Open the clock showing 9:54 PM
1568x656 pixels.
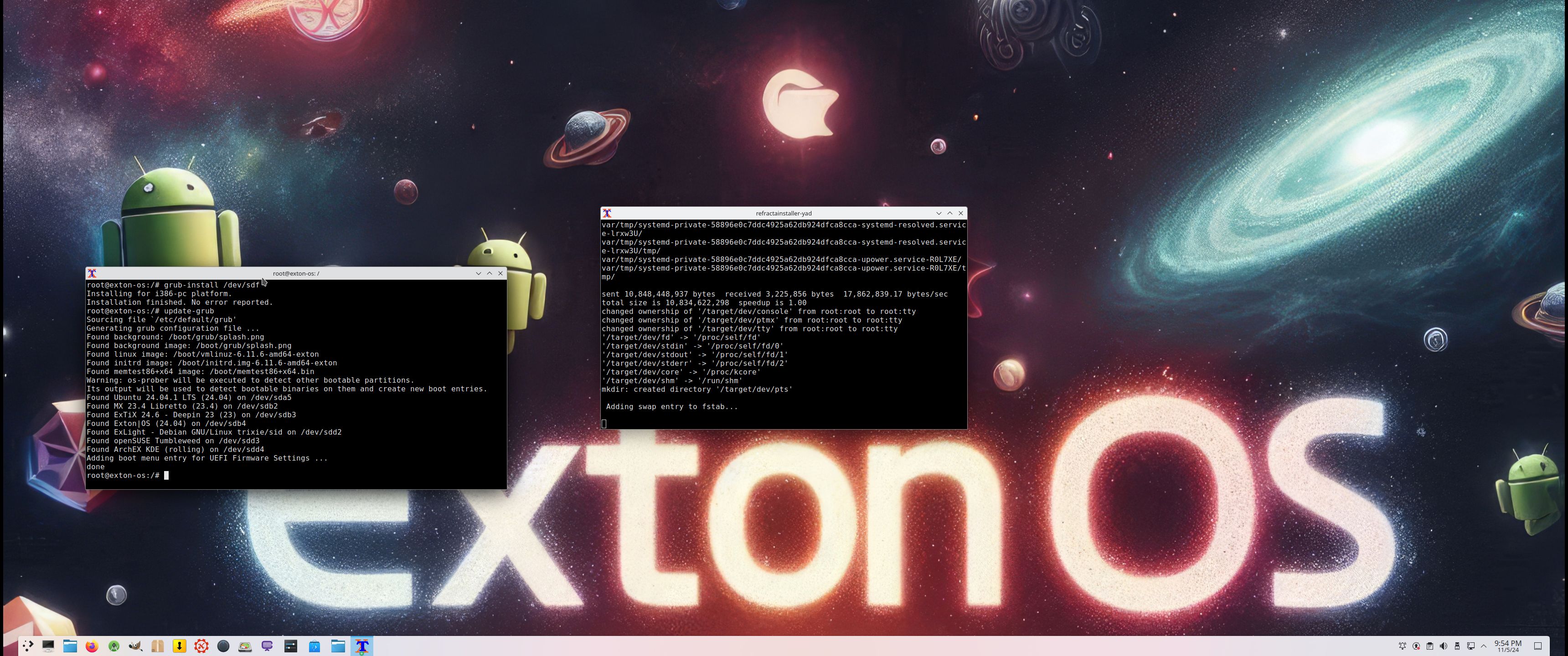(1508, 646)
